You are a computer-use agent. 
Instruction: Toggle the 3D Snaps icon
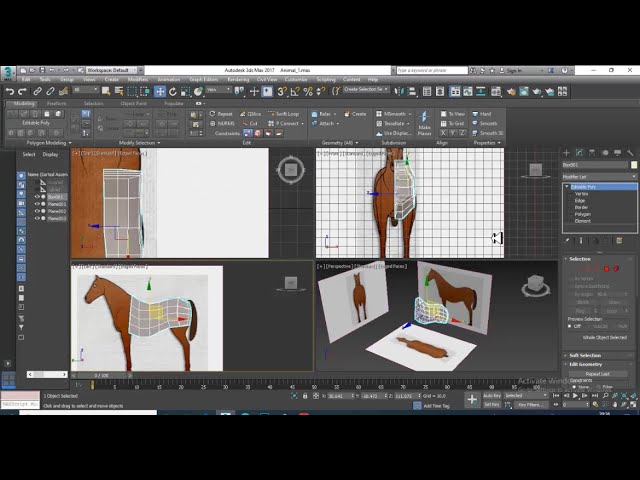click(x=282, y=91)
